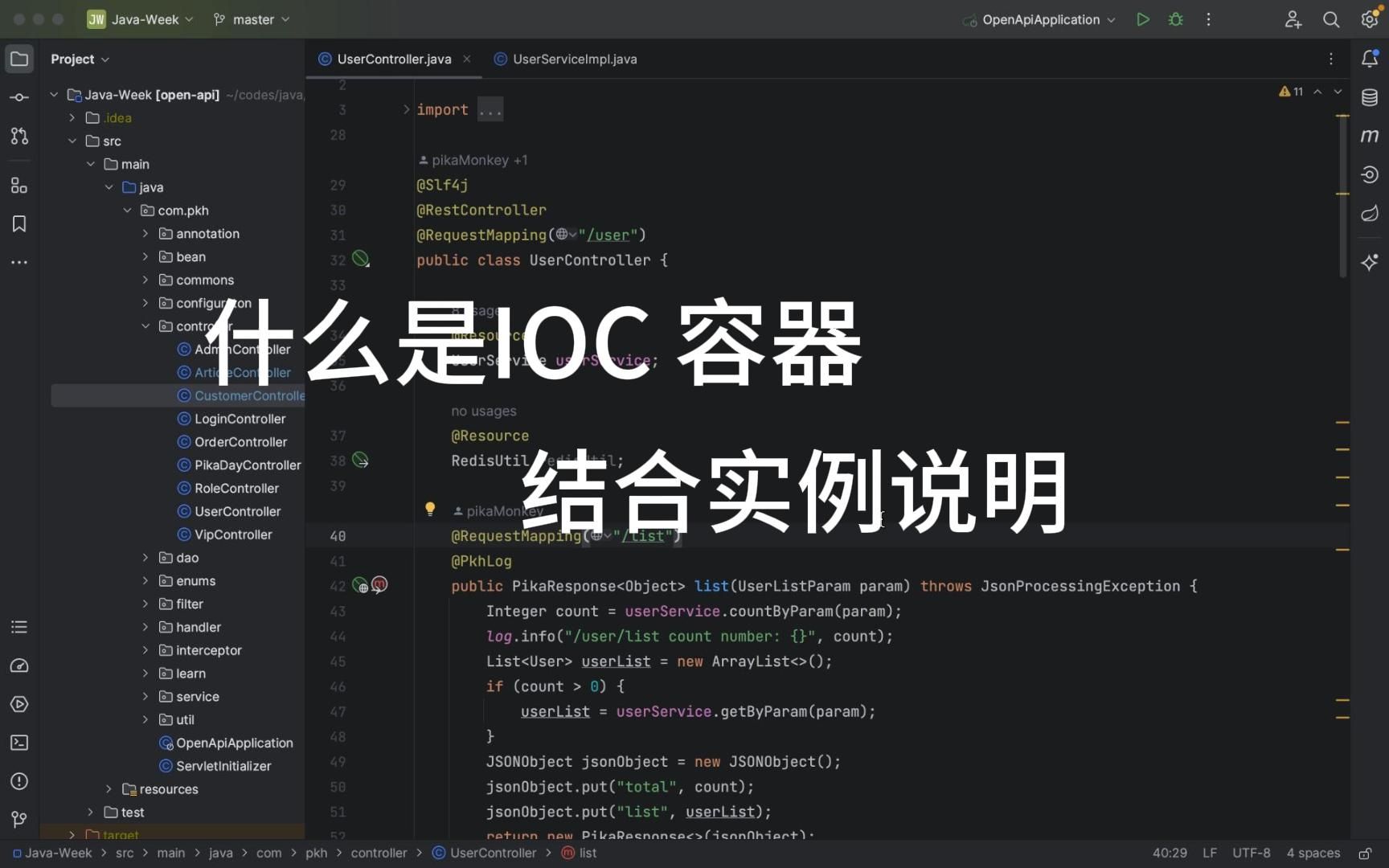
Task: Open the Services tool window icon
Action: [19, 704]
